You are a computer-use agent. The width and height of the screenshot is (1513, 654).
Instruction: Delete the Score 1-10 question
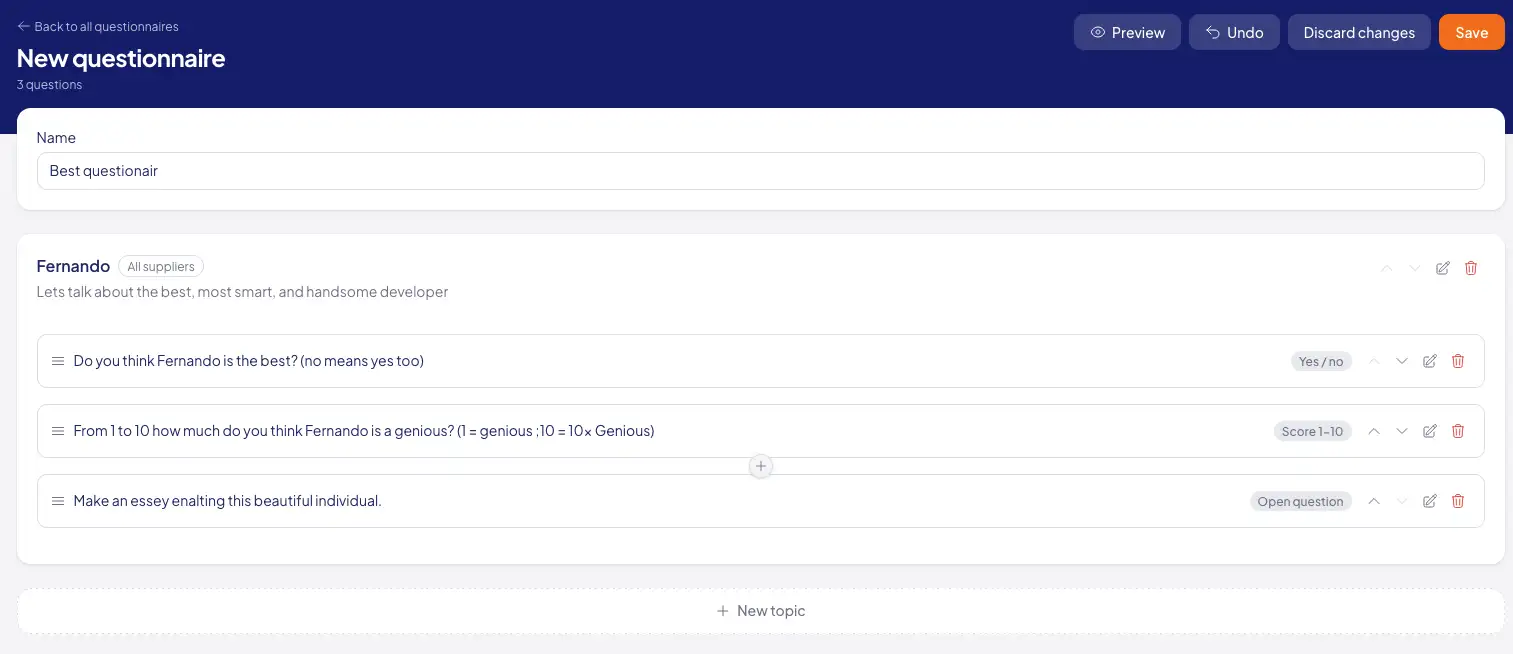coord(1458,431)
